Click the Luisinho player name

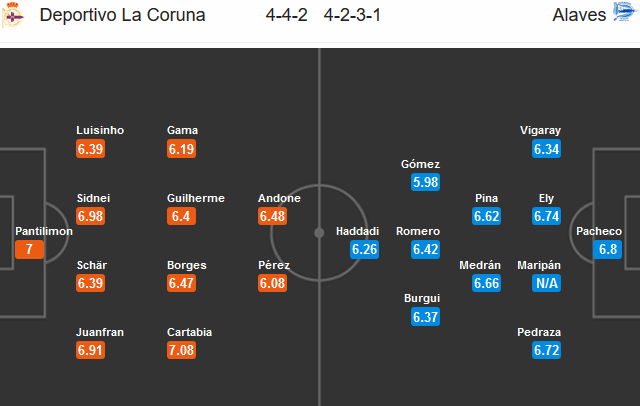click(x=100, y=130)
